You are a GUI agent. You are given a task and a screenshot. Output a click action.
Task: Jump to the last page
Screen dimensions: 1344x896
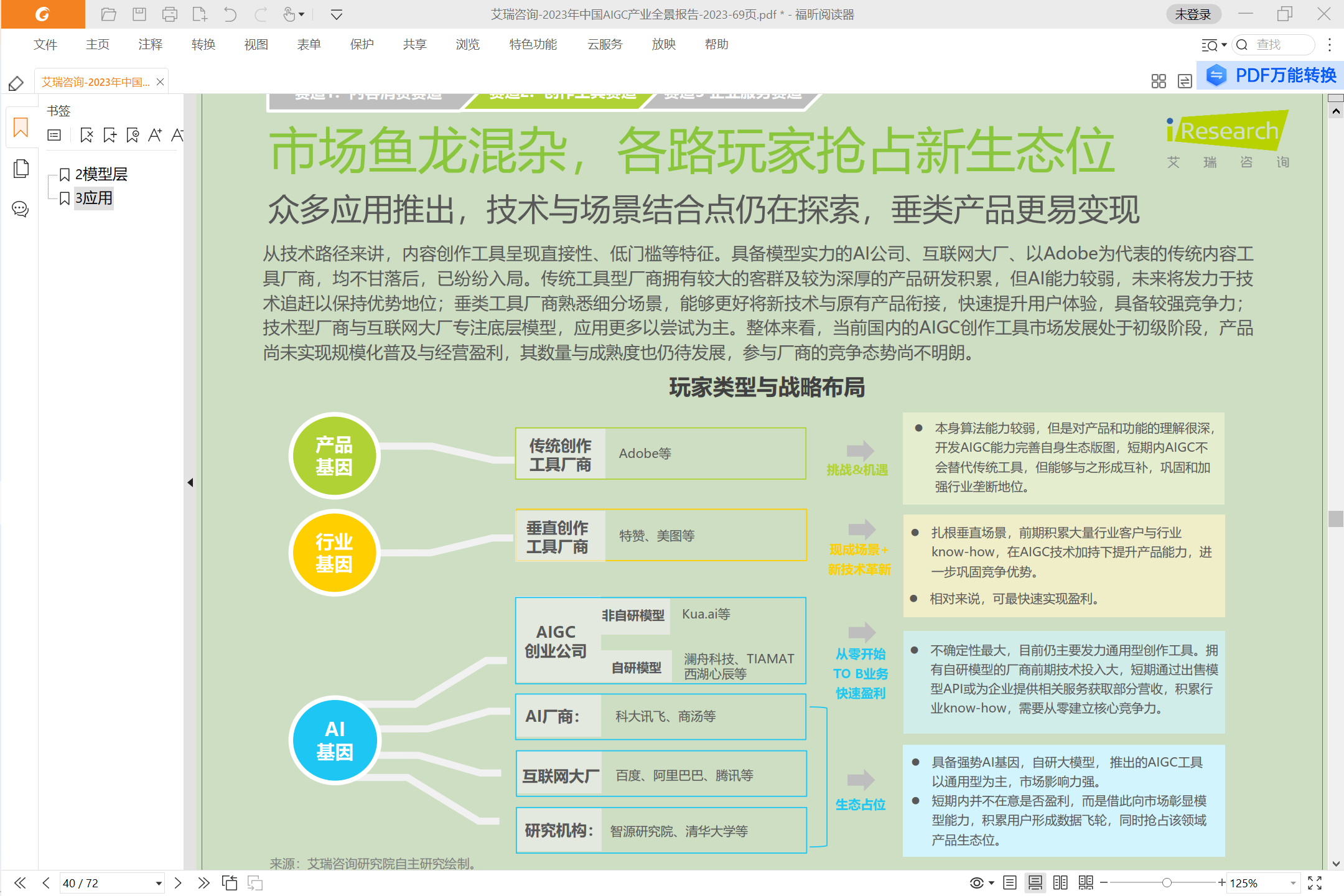tap(203, 883)
